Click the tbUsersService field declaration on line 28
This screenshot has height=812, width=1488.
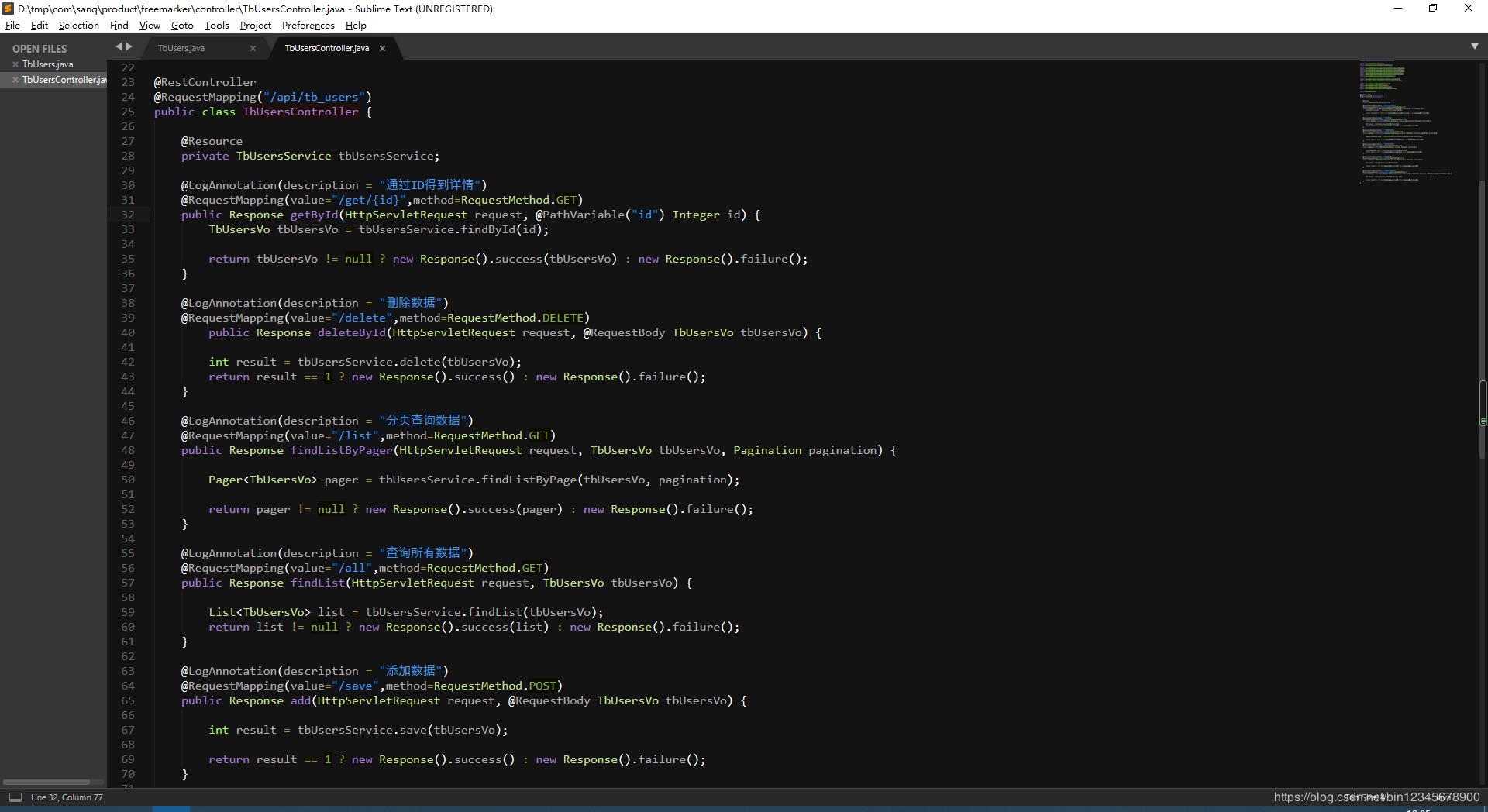(310, 156)
